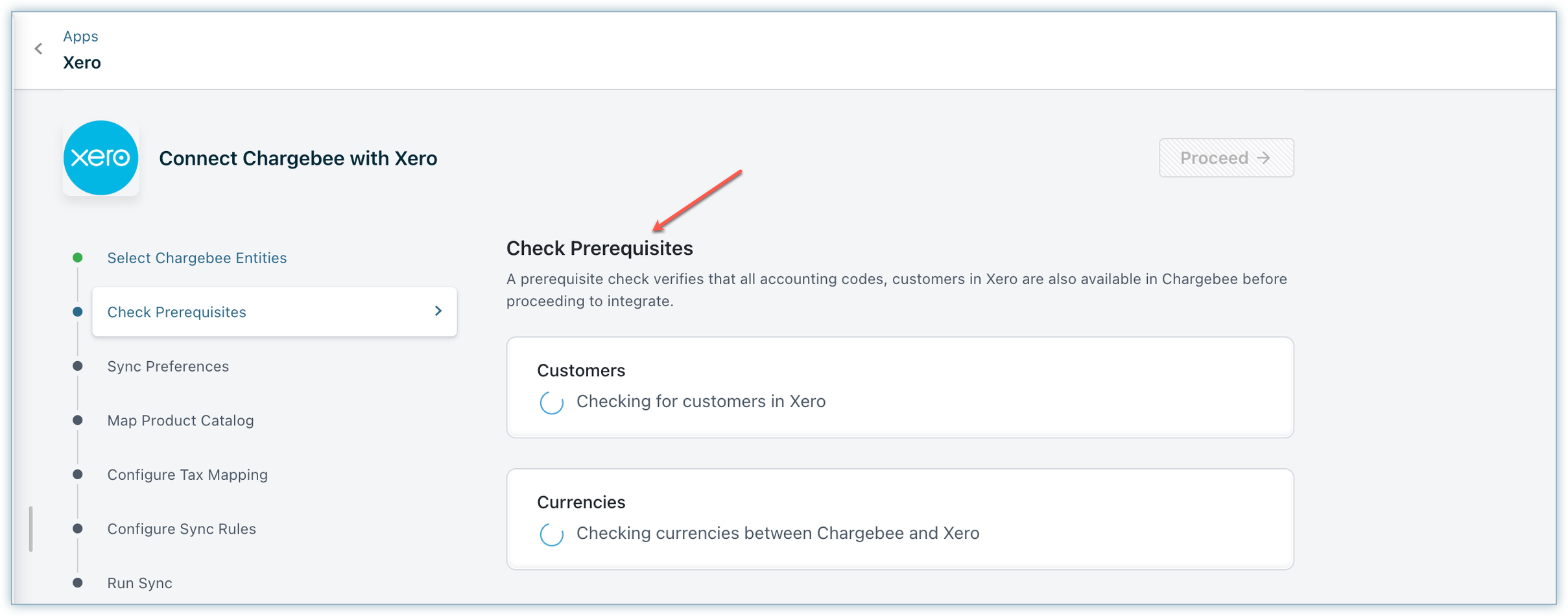Click the Customers loading spinner icon
The height and width of the screenshot is (616, 1568).
point(551,403)
